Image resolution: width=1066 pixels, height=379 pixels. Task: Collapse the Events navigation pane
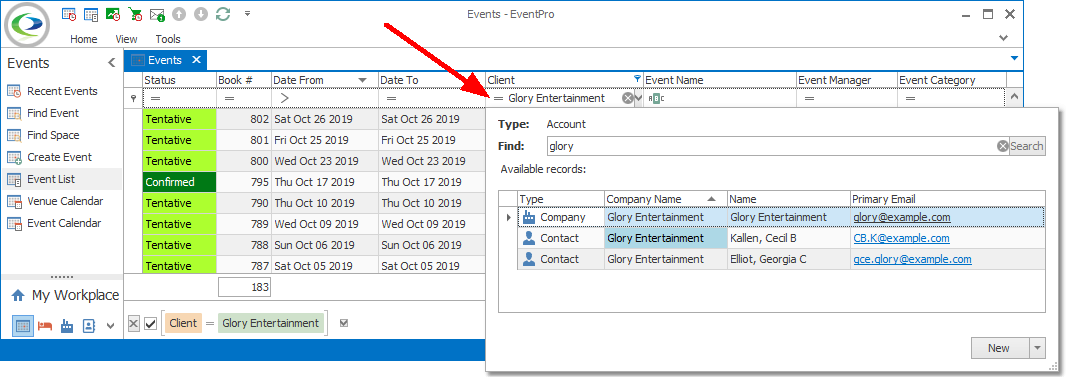[x=111, y=63]
